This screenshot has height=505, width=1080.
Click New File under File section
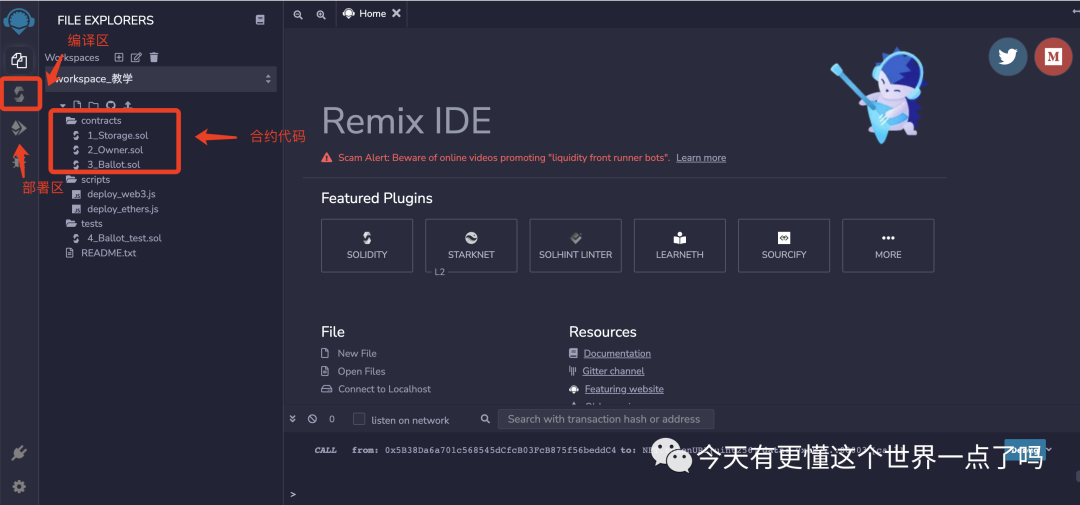click(349, 353)
